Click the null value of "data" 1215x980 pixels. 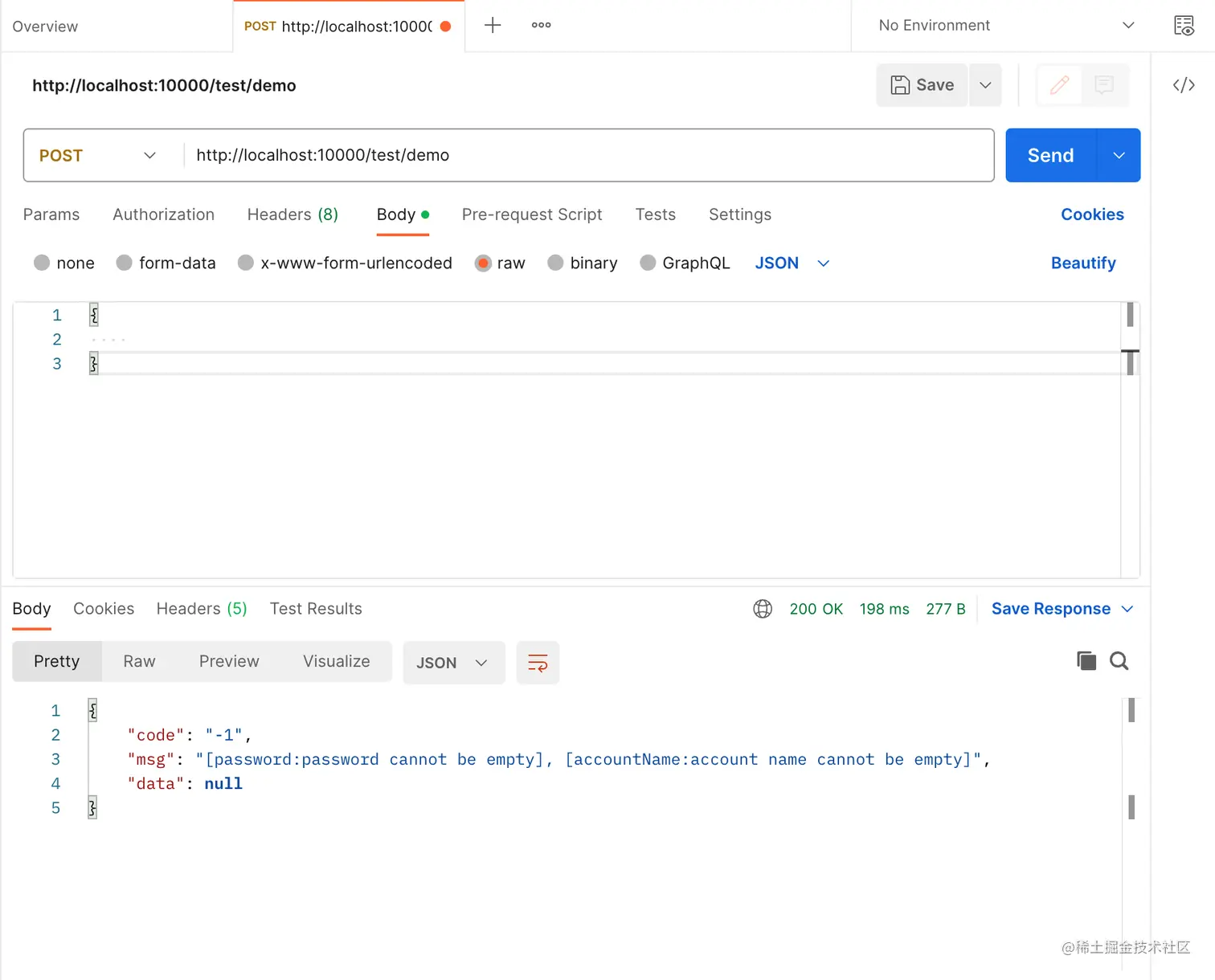[x=223, y=783]
